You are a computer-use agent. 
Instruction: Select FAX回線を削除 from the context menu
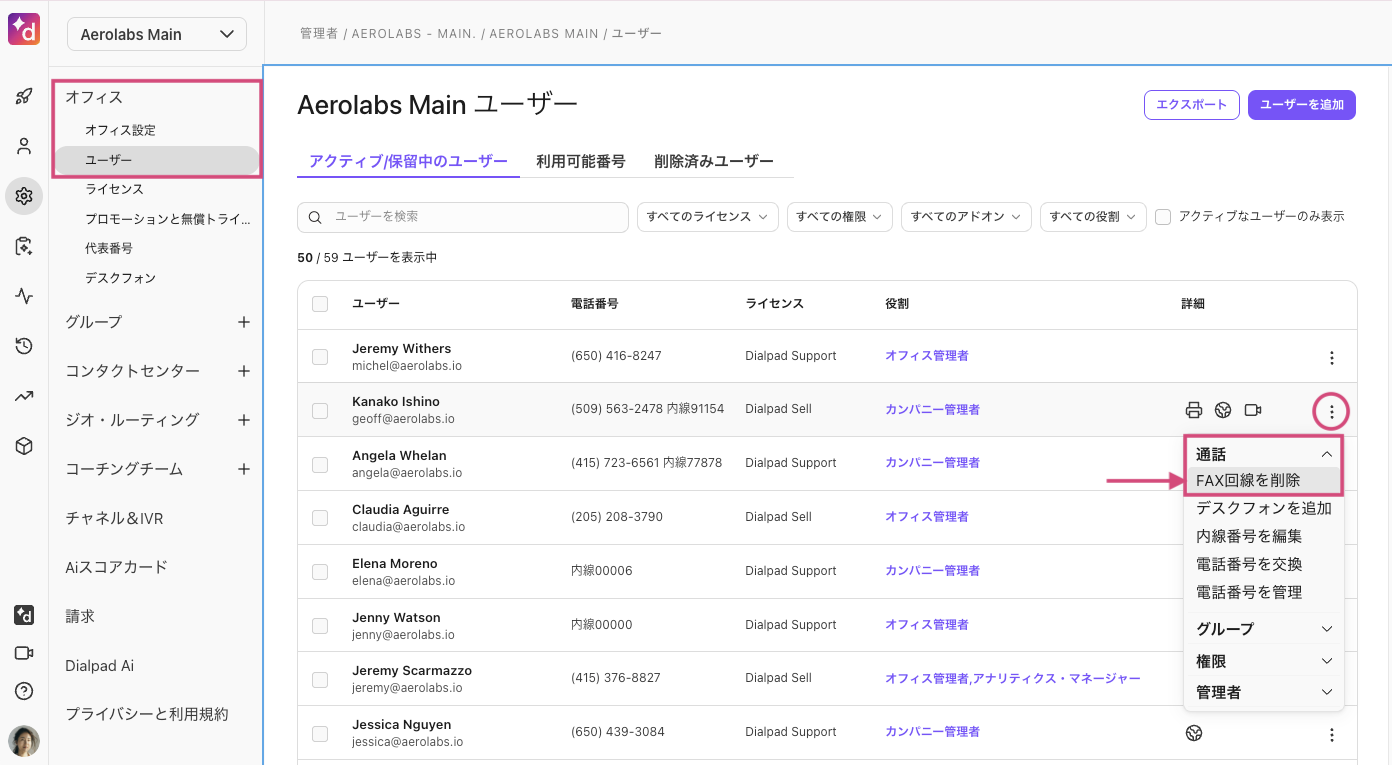[x=1248, y=481]
